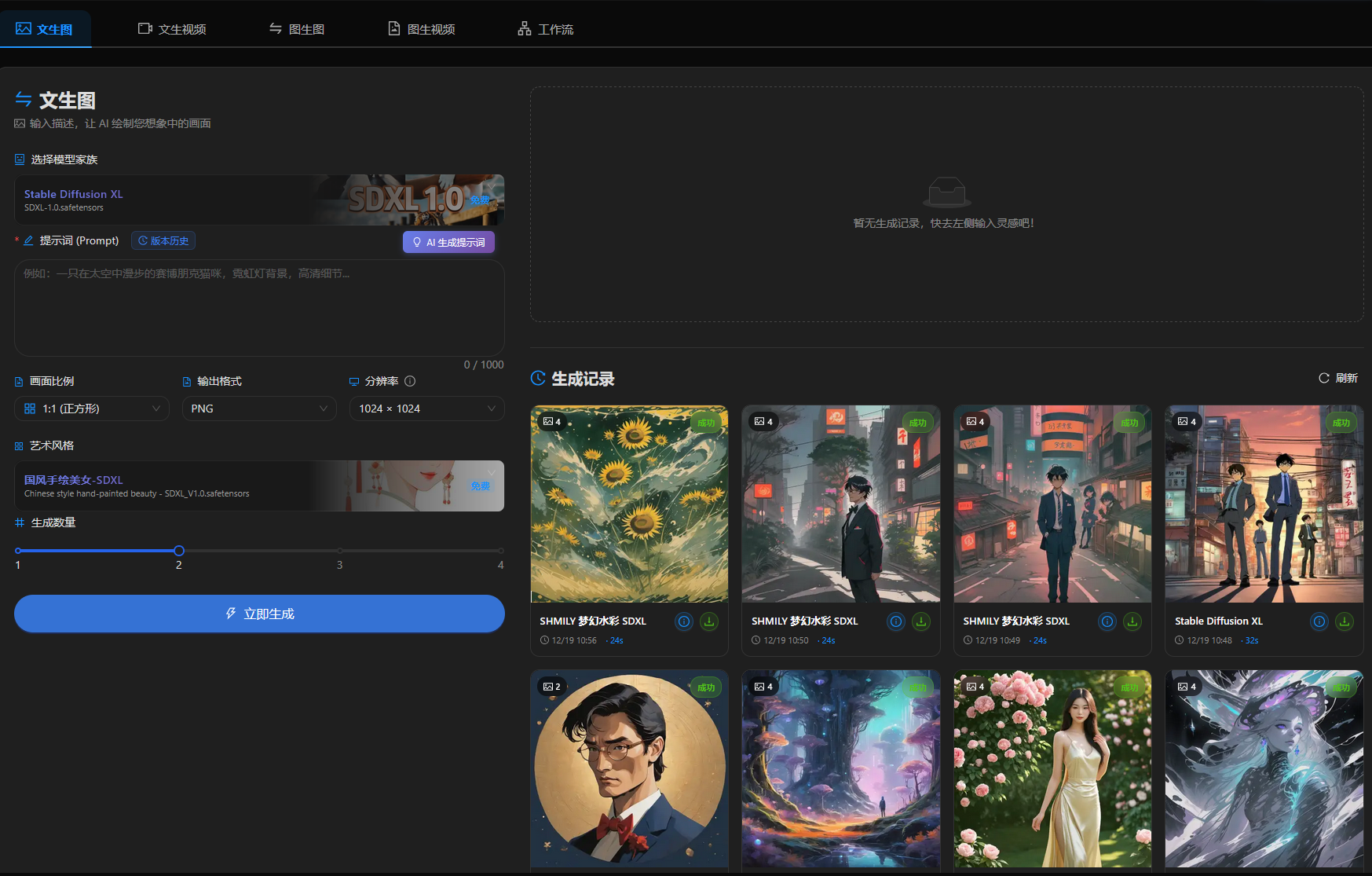Click the 12/19 10:48 timestamp

pyautogui.click(x=1209, y=640)
